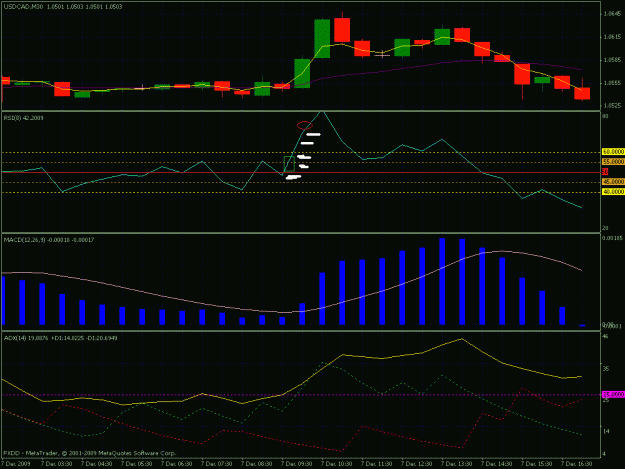Viewport: 625px width, 469px height.
Task: Click the 7 Dec 2009 time label
Action: click(x=16, y=464)
